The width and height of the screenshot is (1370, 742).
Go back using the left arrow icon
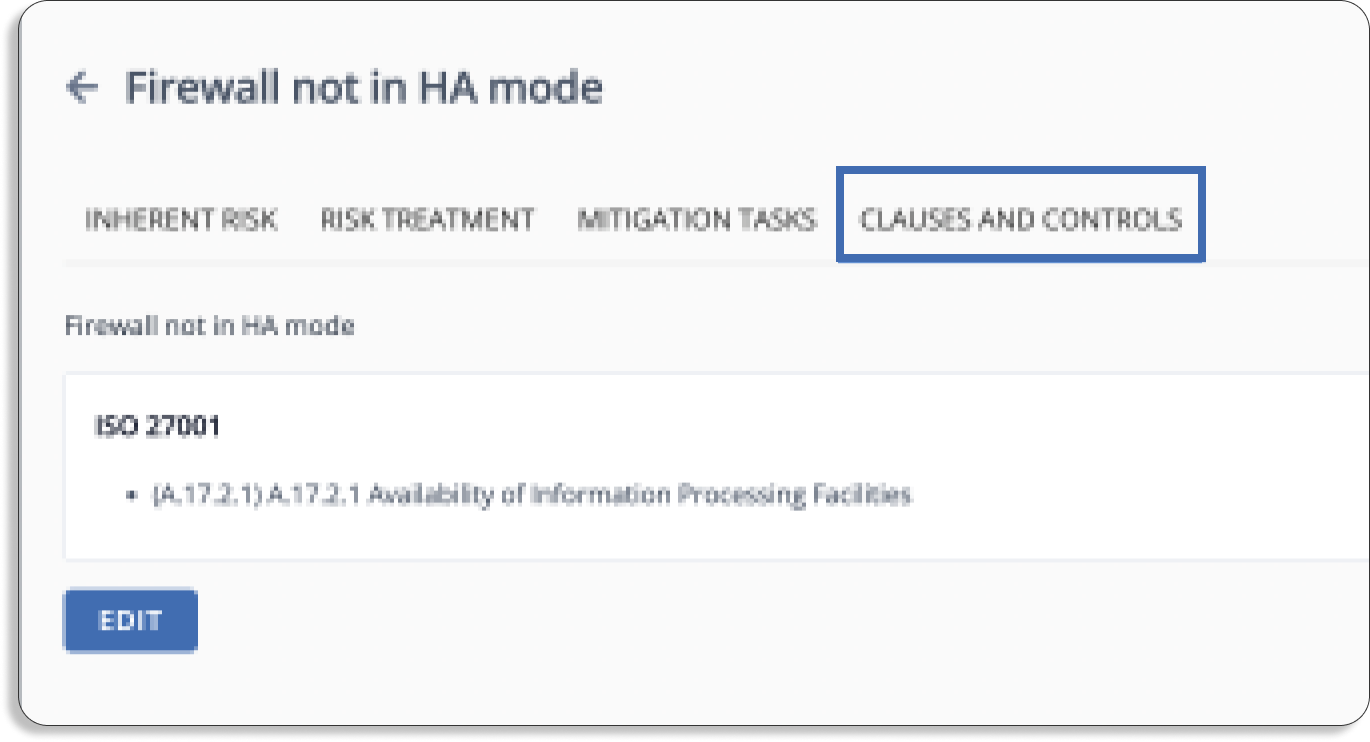coord(81,88)
